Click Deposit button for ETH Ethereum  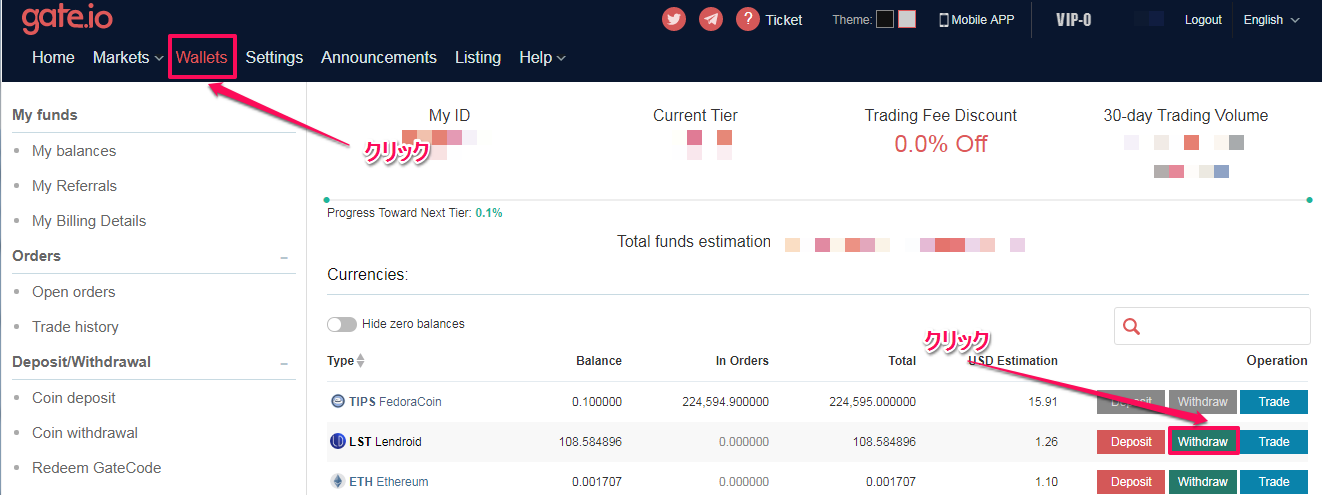[1131, 482]
